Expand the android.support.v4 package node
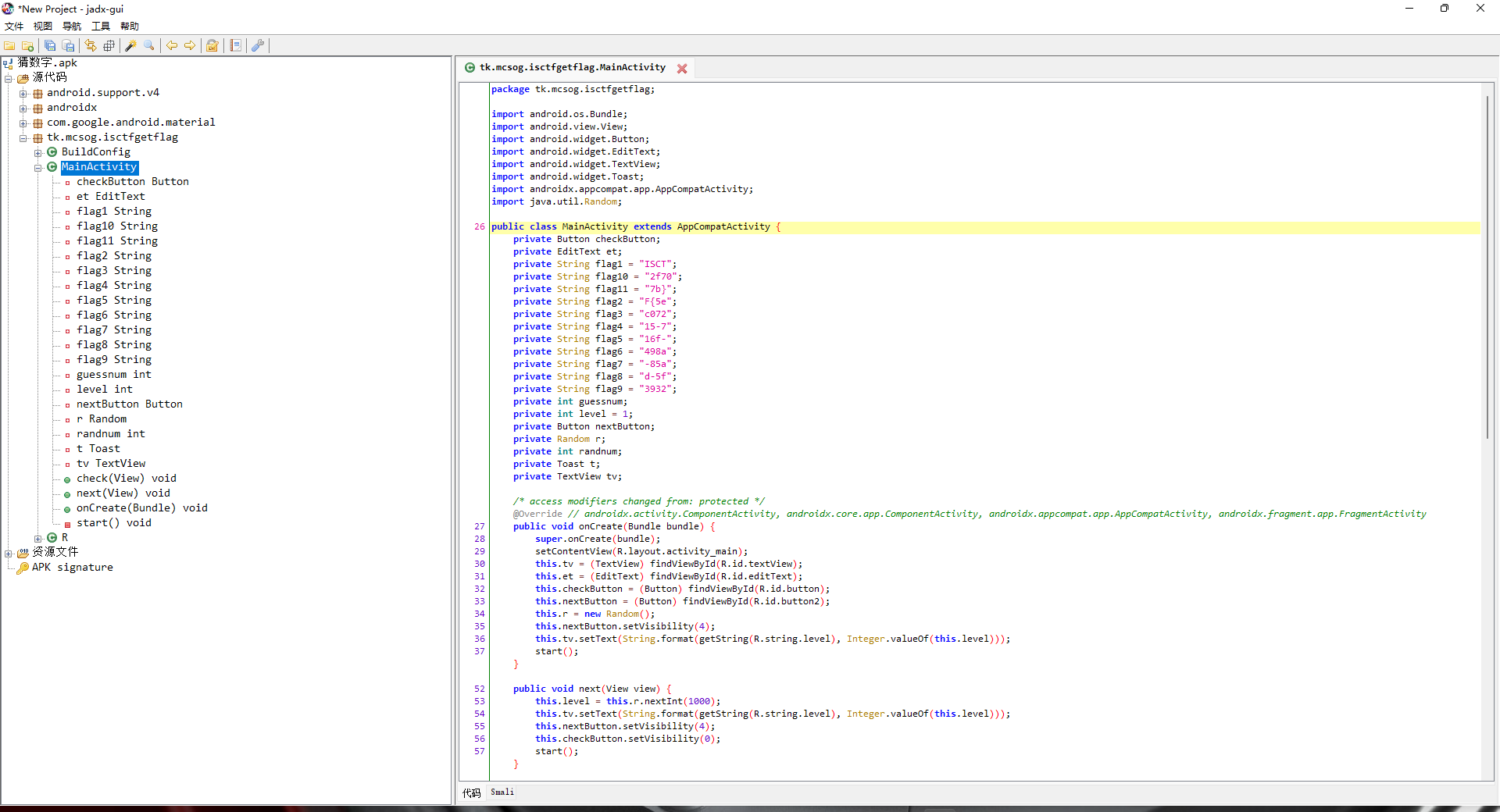1500x812 pixels. pos(23,94)
